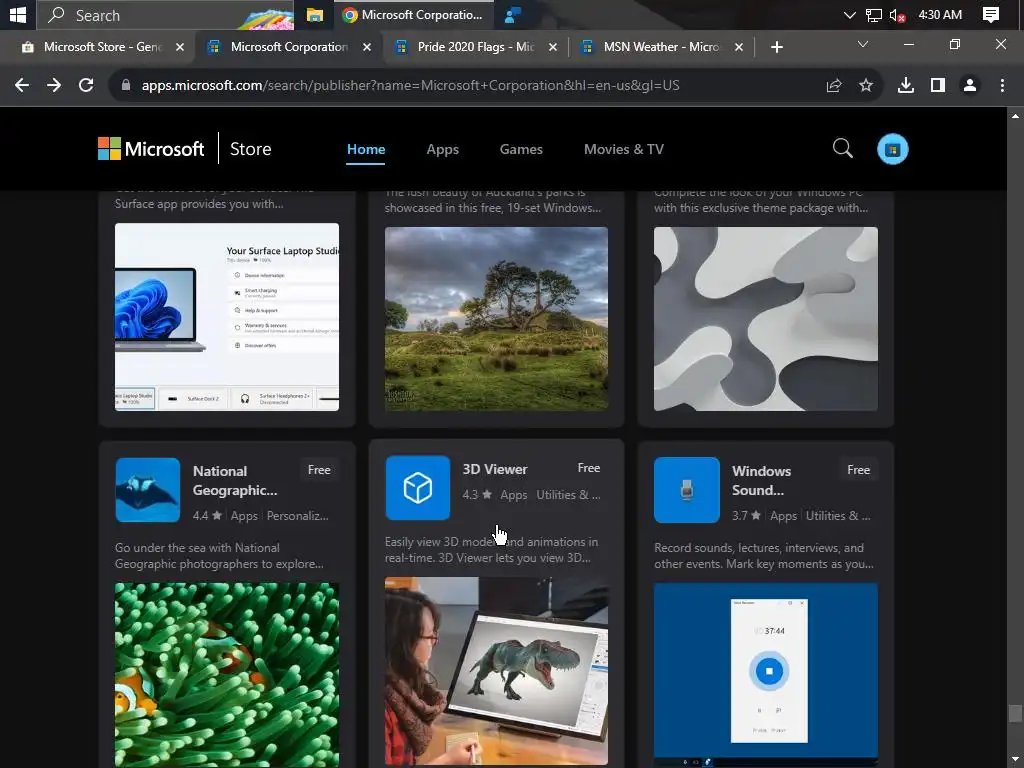Open the store search magnifier icon

(842, 149)
